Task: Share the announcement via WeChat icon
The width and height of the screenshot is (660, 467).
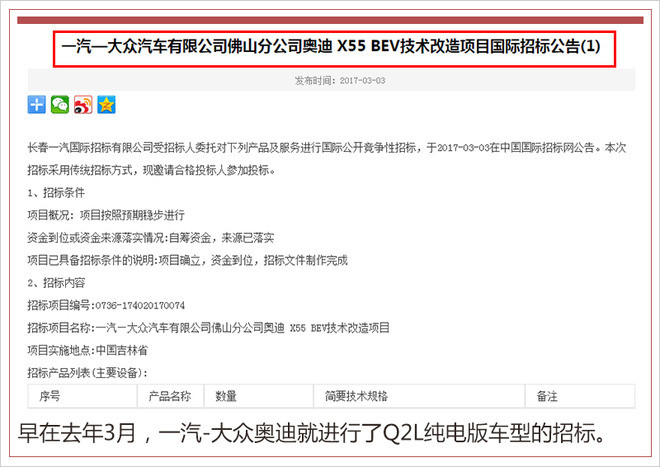Action: tap(60, 104)
